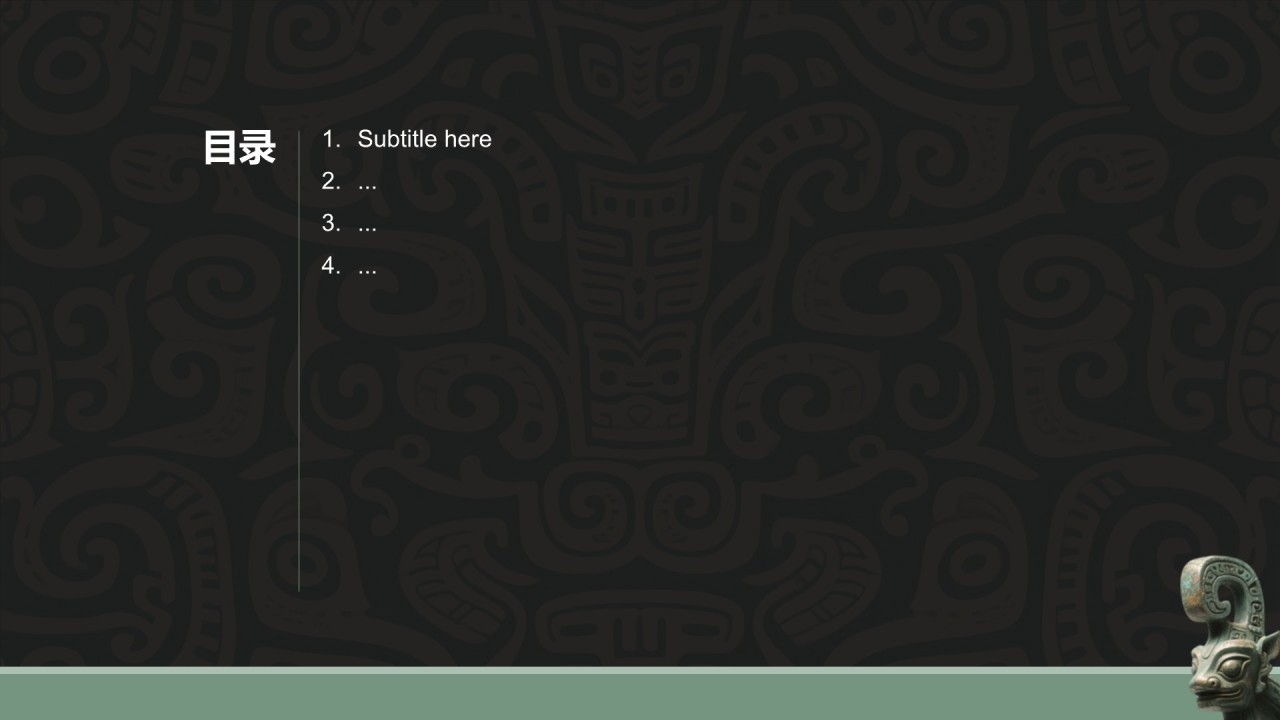
Task: Click the number "4." list marker
Action: pyautogui.click(x=331, y=266)
